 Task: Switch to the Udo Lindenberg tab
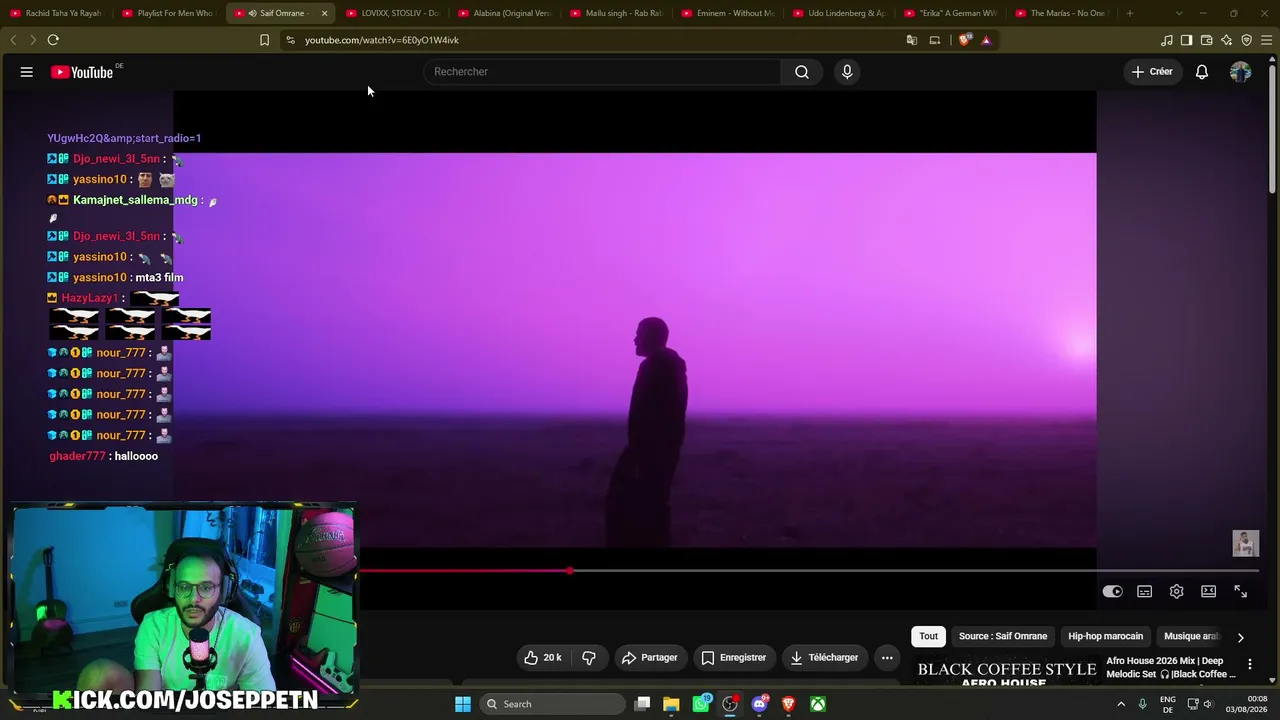point(840,13)
